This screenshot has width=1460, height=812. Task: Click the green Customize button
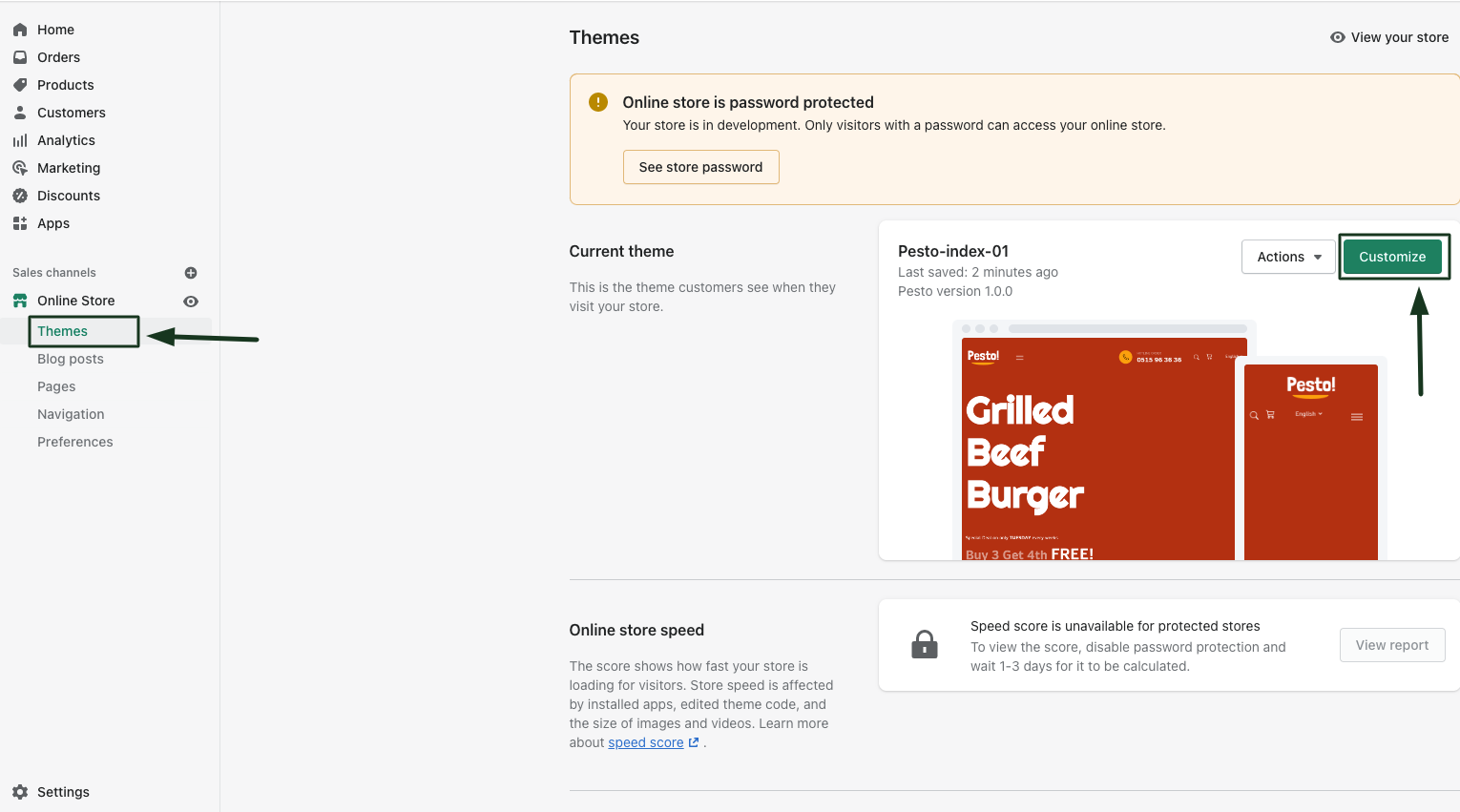(x=1392, y=257)
